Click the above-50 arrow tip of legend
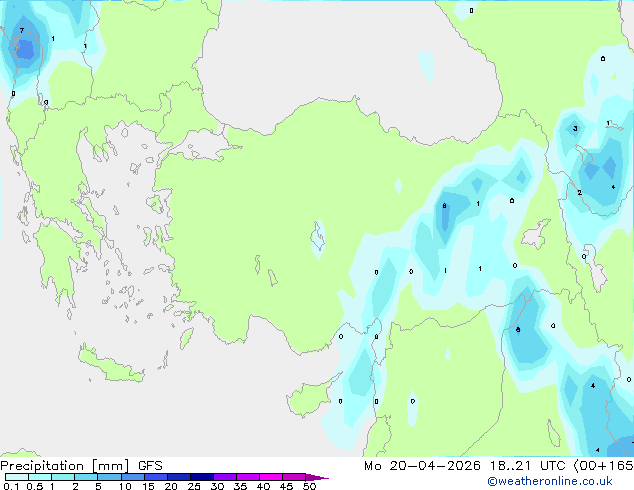This screenshot has height=490, width=634. point(317,477)
